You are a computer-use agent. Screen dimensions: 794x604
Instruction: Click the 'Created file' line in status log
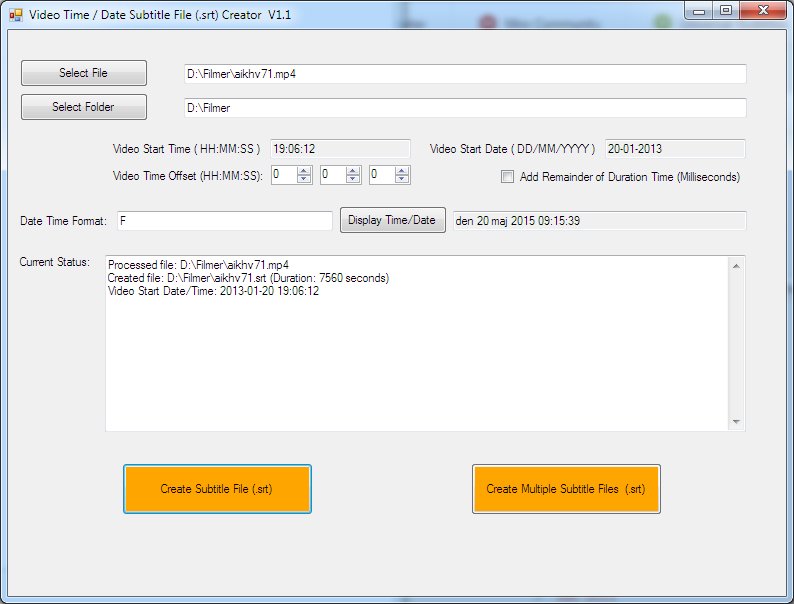248,278
